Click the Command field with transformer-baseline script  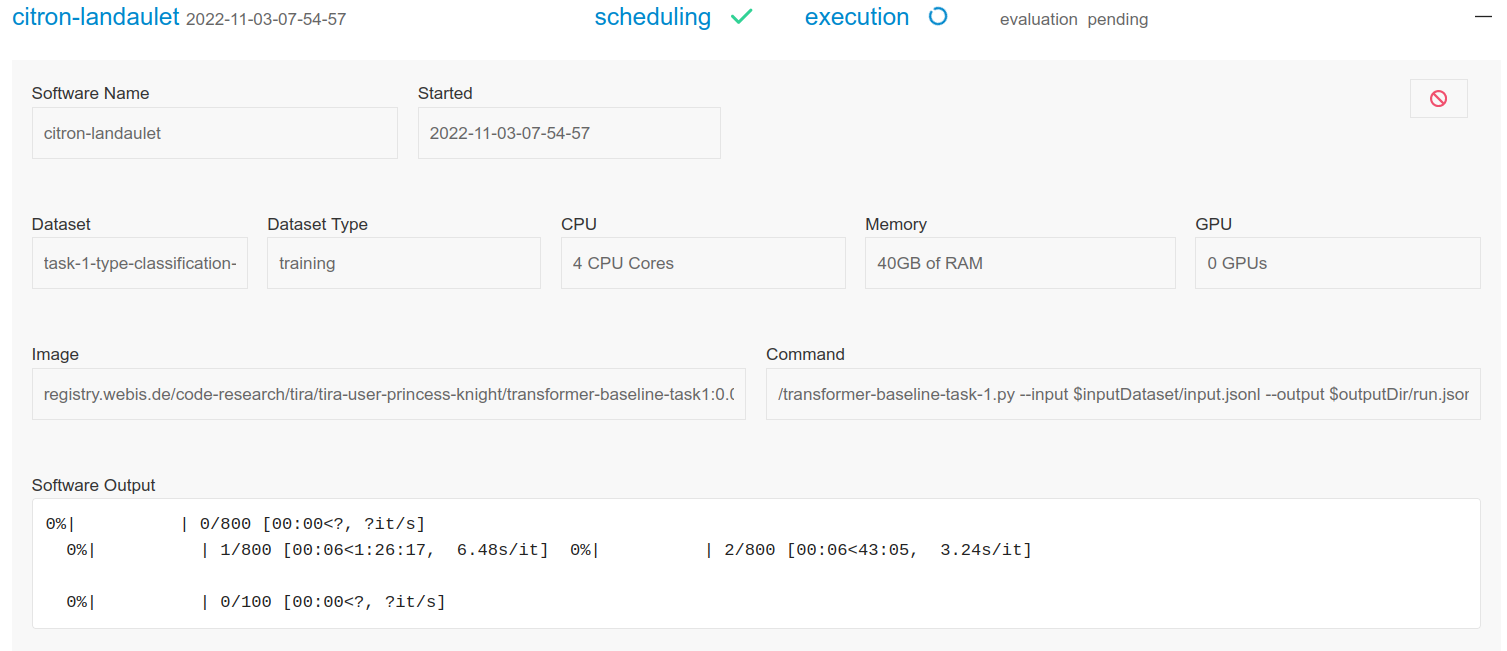pos(1123,394)
